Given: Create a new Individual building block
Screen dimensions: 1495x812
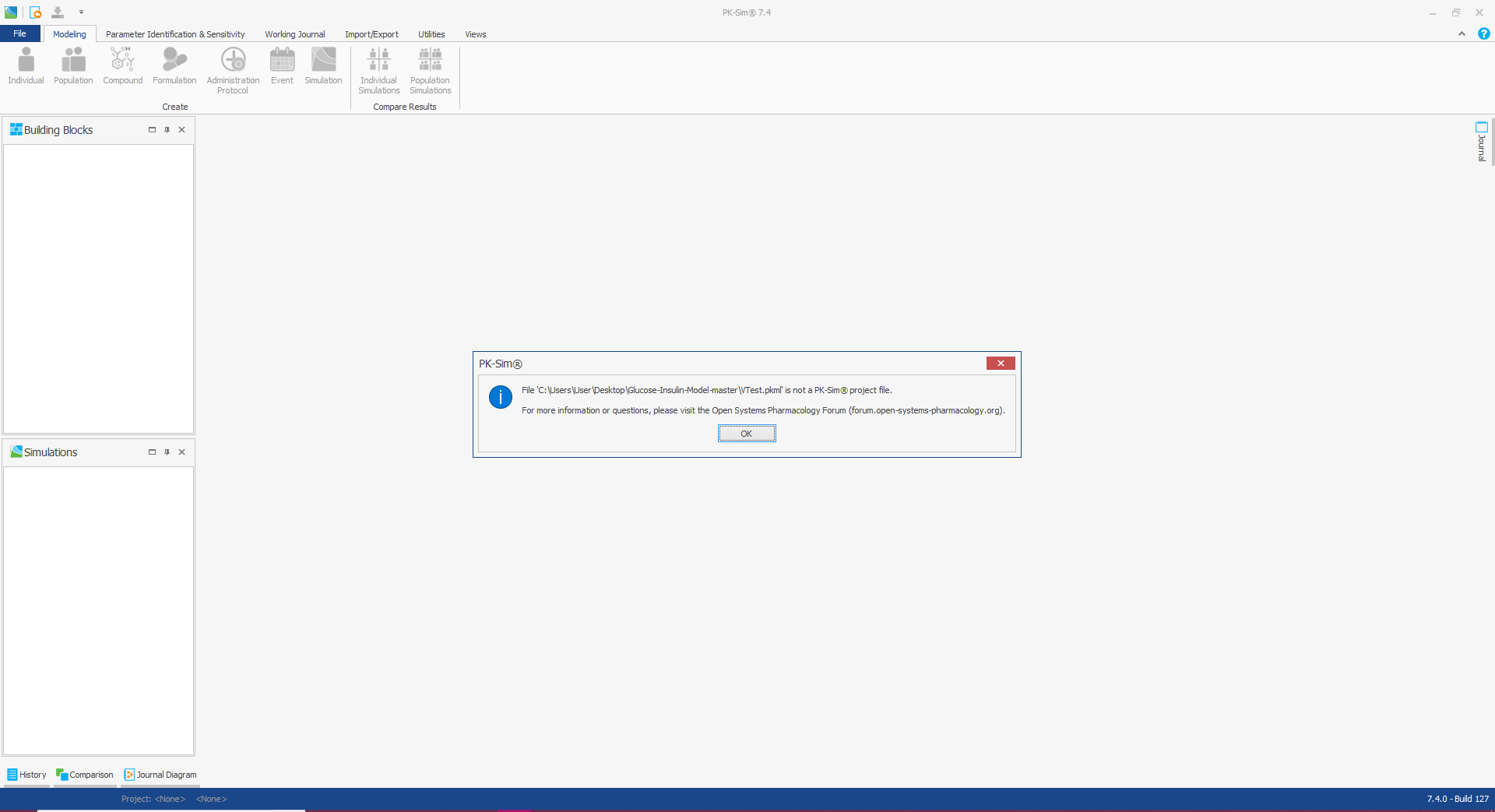Looking at the screenshot, I should point(25,66).
